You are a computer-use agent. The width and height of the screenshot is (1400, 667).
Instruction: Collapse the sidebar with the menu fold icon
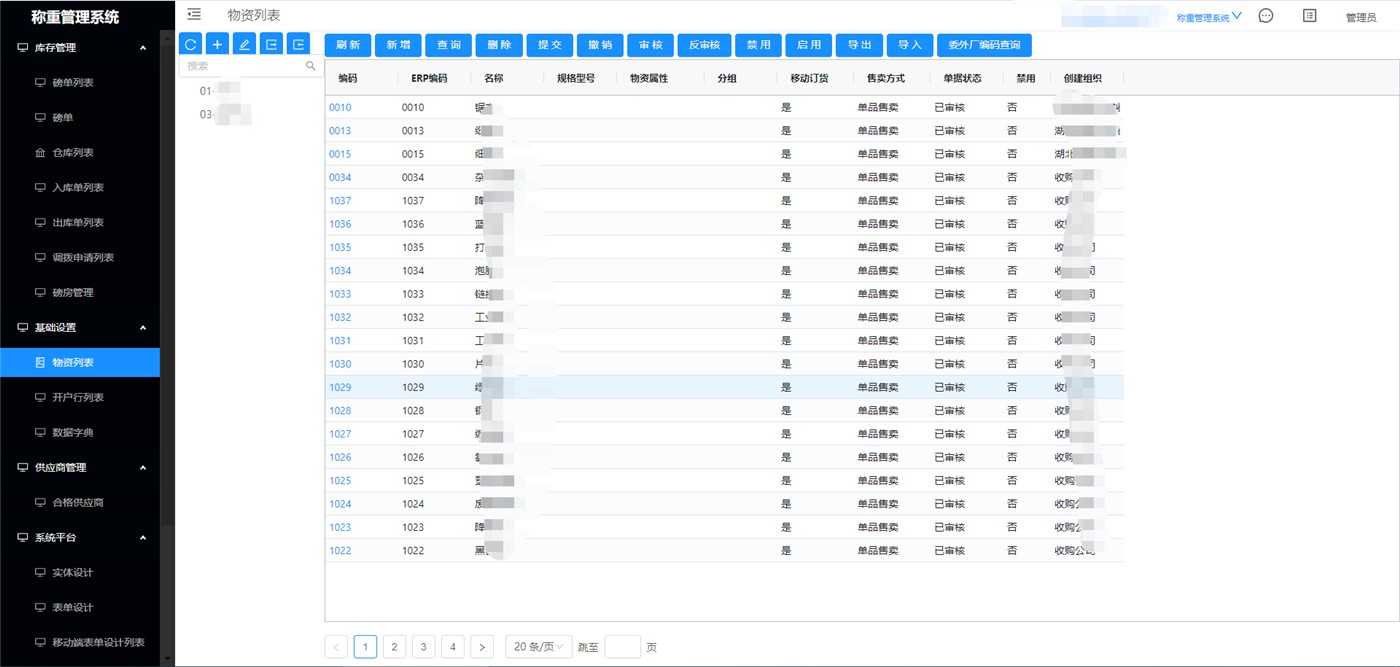[x=194, y=15]
